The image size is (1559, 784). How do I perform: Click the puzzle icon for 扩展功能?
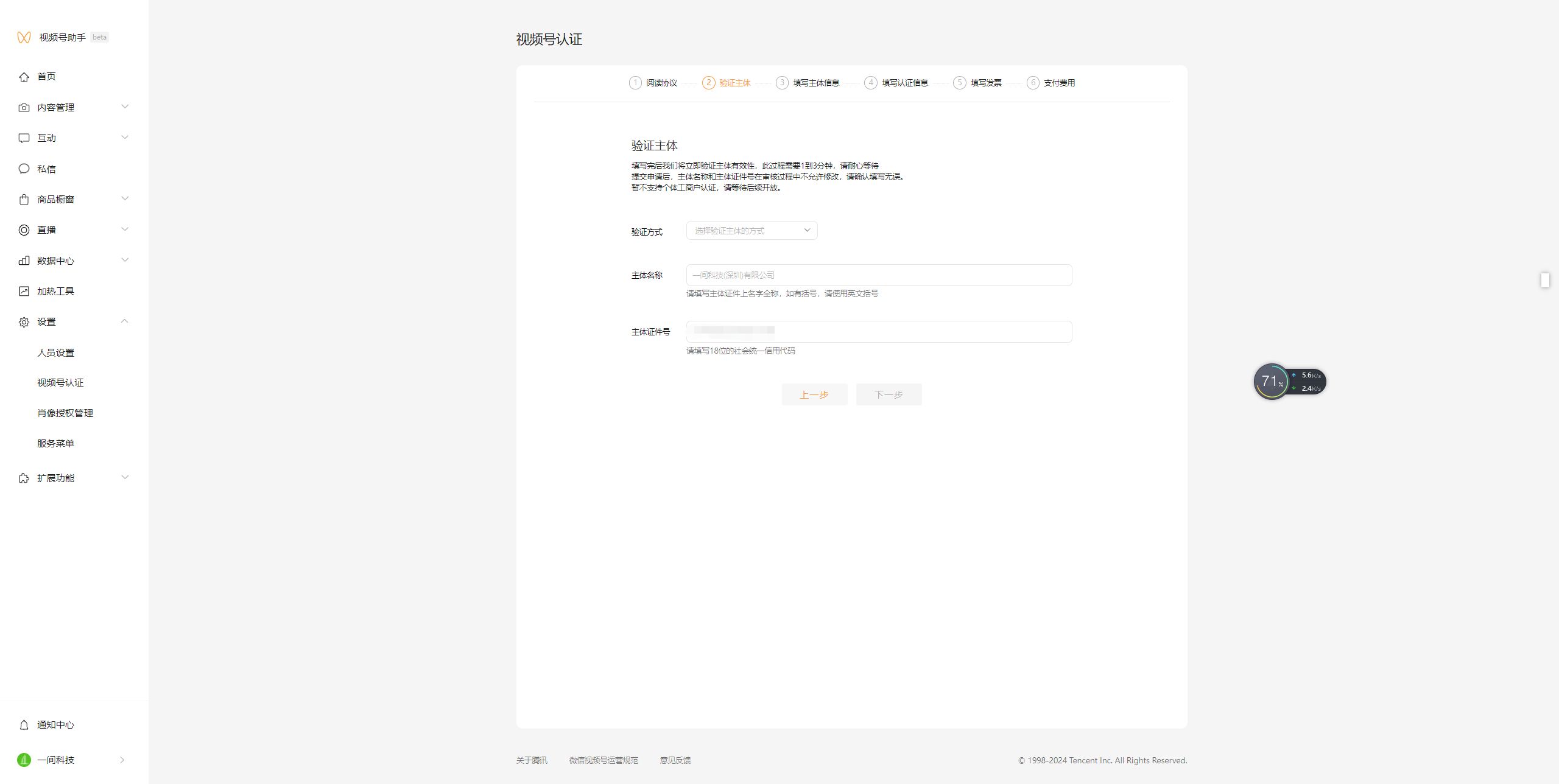pos(24,478)
